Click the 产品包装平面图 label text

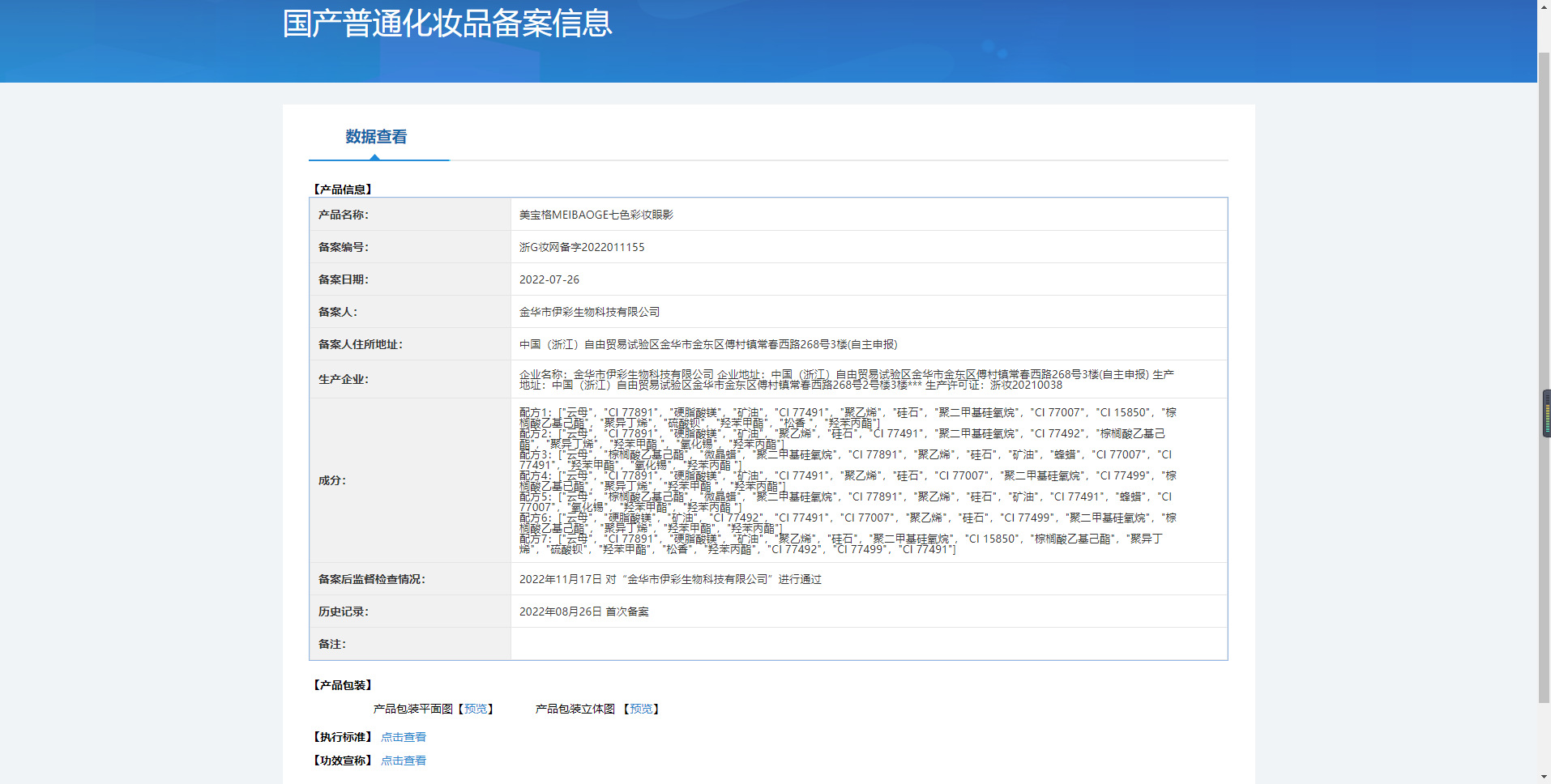(413, 709)
